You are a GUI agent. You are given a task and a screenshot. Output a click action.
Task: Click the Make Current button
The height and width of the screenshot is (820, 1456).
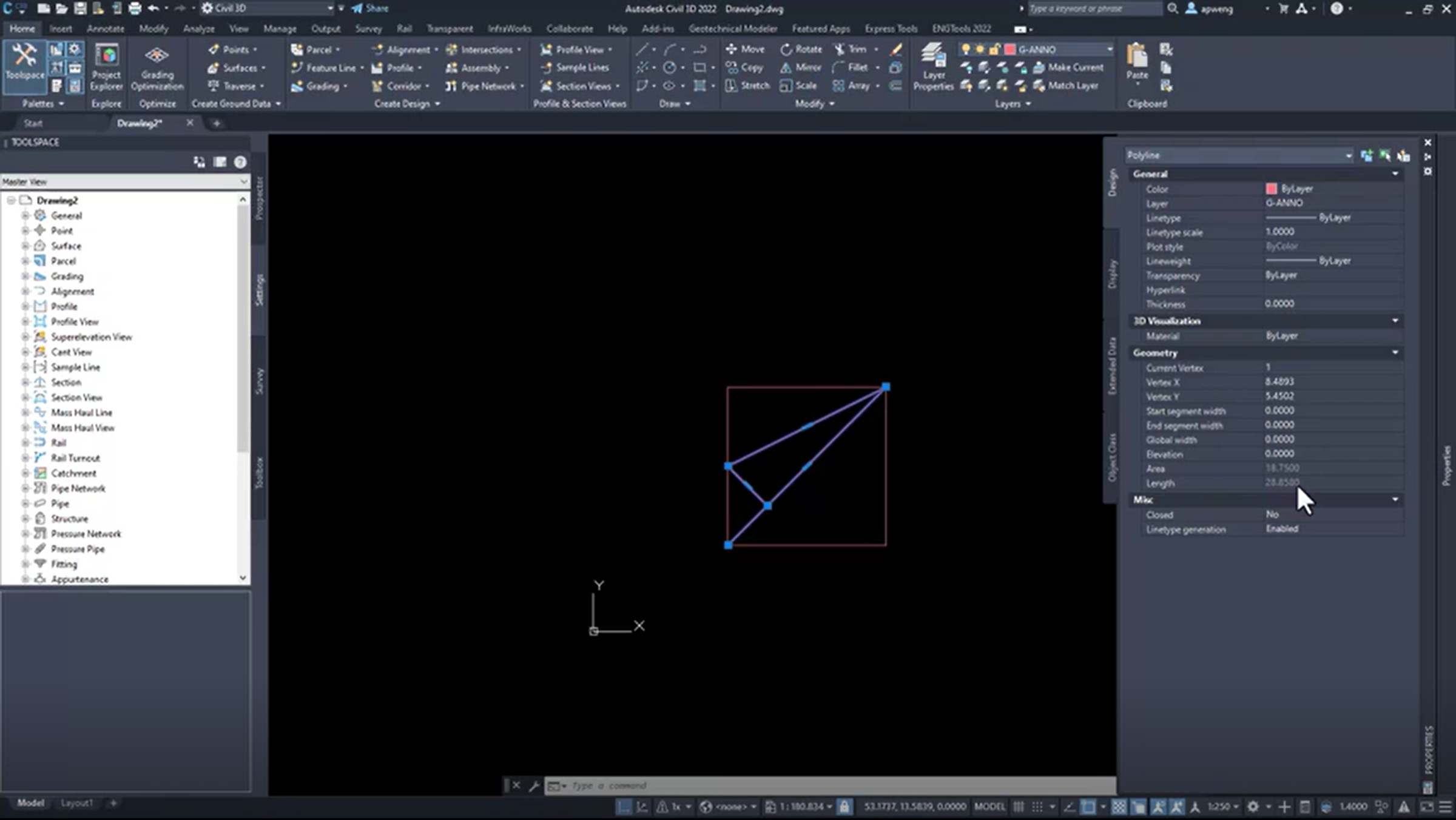[x=1075, y=67]
